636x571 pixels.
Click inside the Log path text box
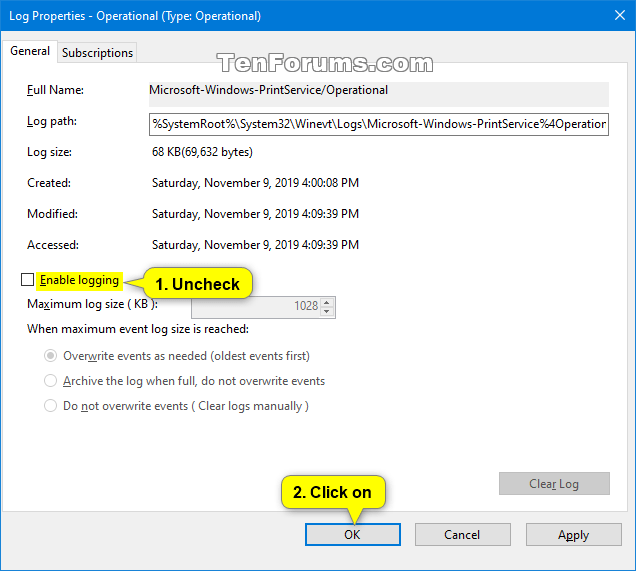[379, 124]
